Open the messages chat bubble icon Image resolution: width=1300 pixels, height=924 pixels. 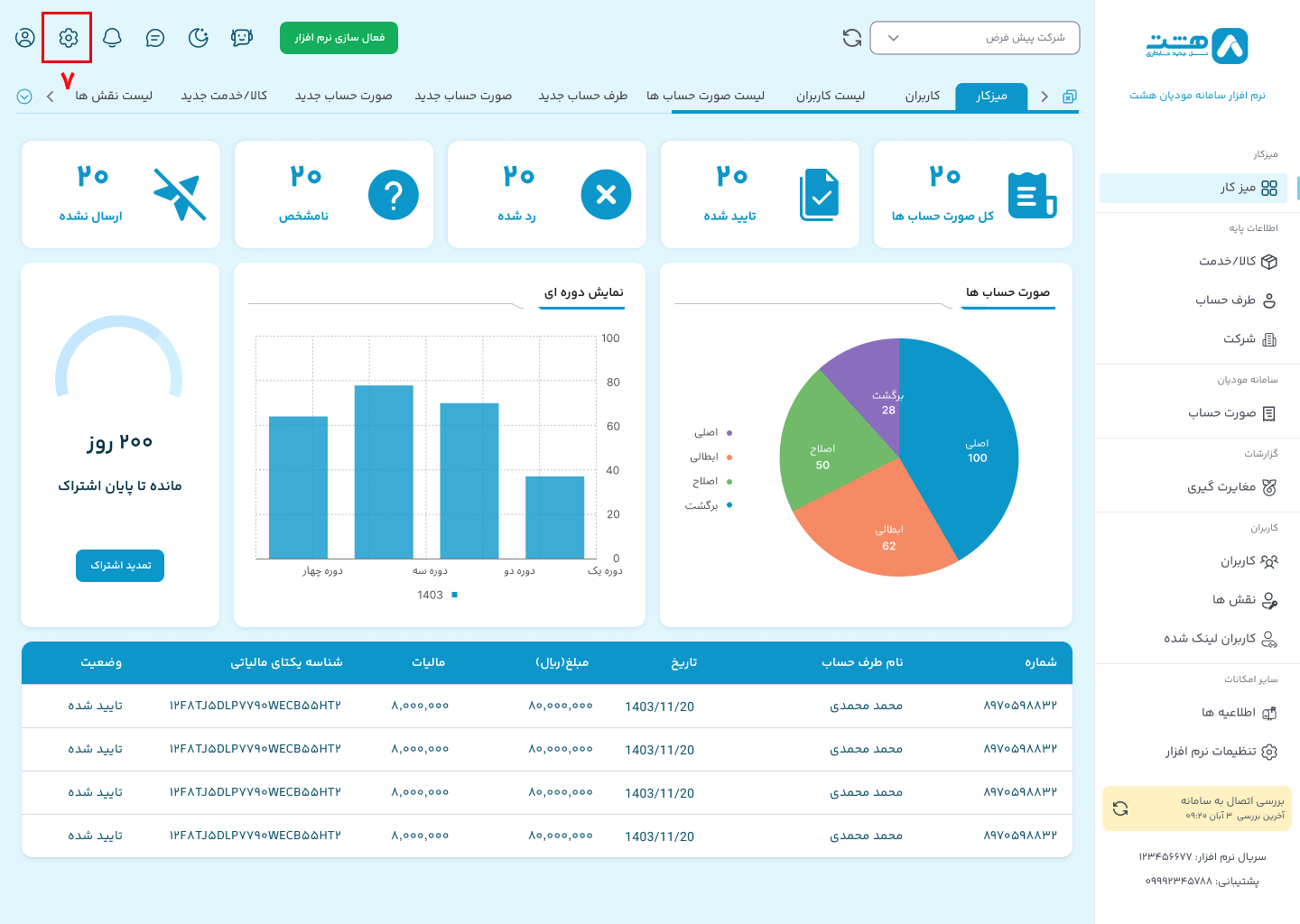coord(155,38)
